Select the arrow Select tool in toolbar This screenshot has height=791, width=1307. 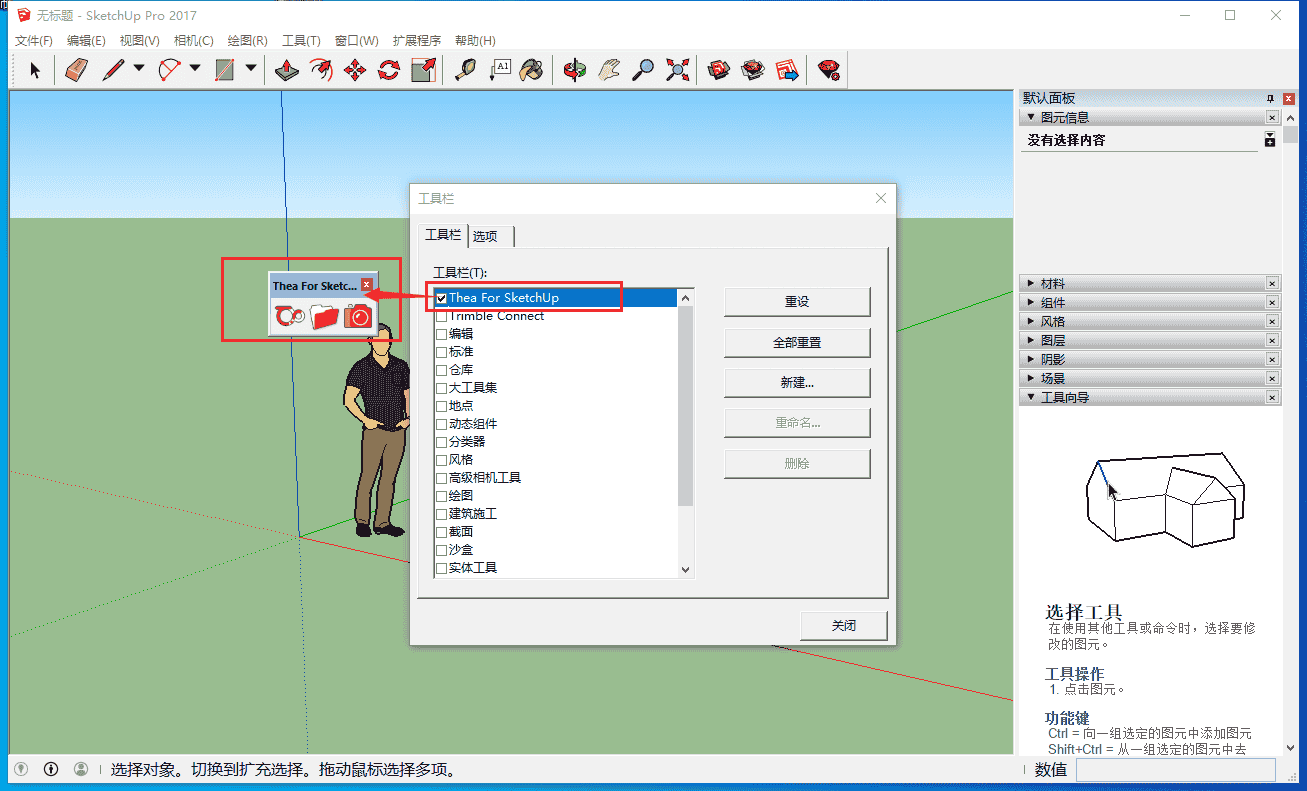click(x=35, y=70)
